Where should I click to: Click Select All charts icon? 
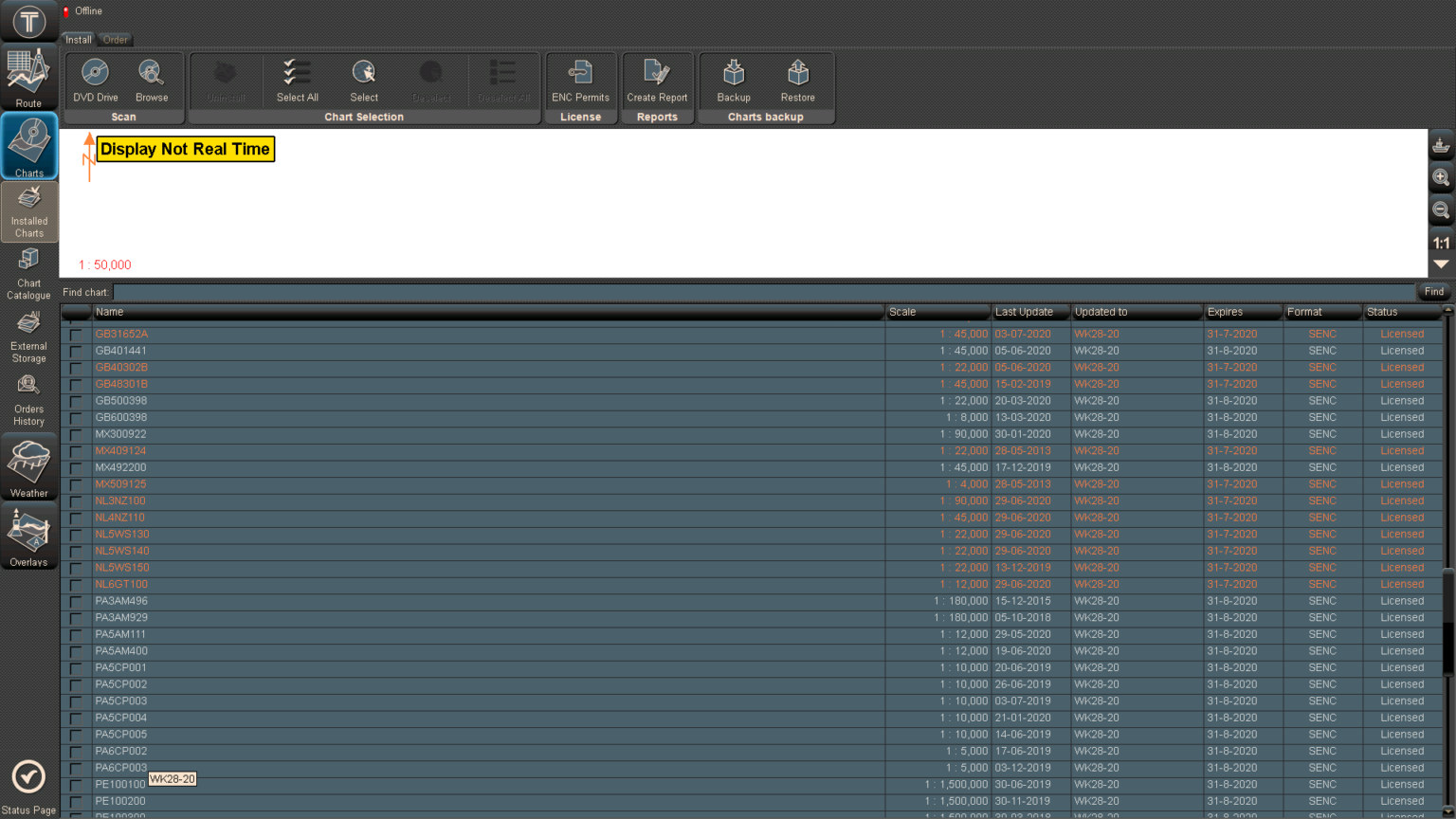coord(297,74)
